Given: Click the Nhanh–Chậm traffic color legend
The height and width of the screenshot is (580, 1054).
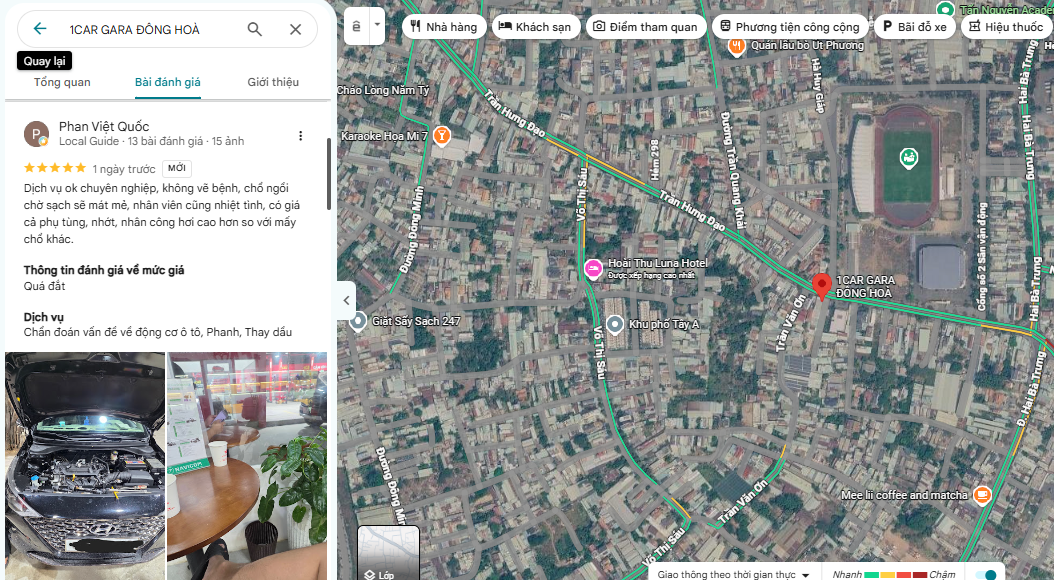Looking at the screenshot, I should pos(894,575).
